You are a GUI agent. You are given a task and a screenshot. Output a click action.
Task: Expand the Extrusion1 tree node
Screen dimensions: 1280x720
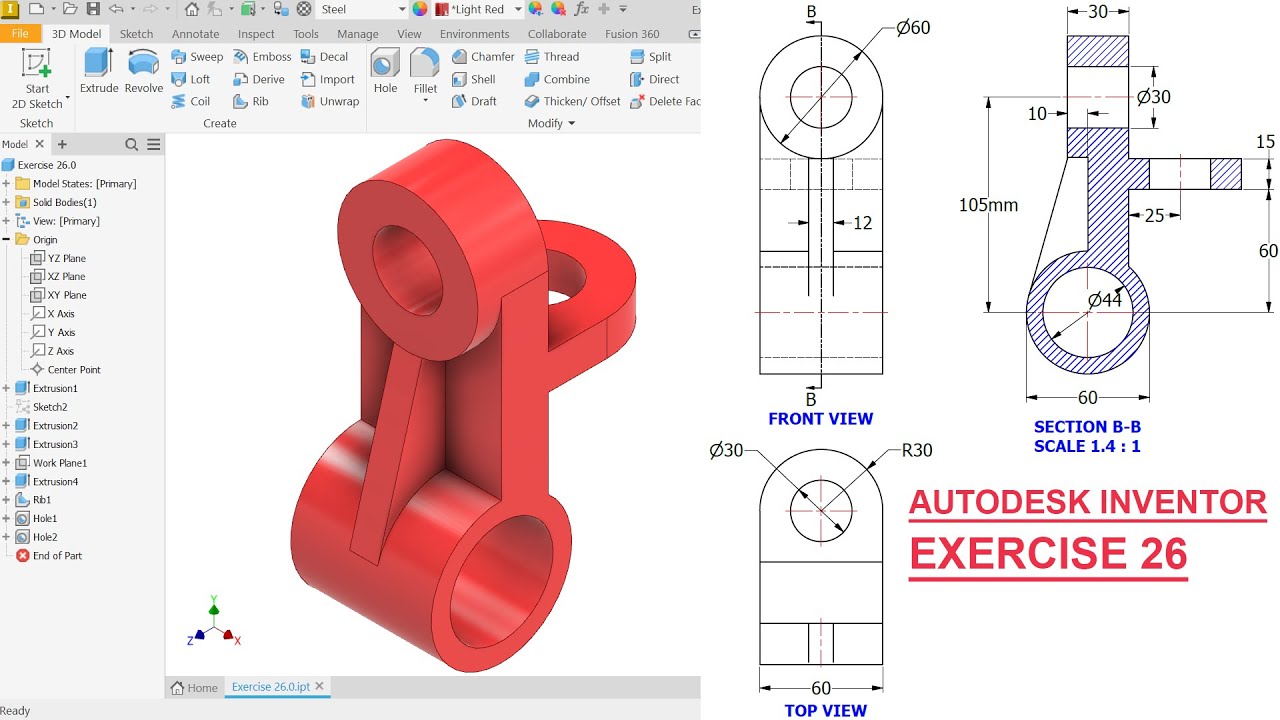coord(7,388)
